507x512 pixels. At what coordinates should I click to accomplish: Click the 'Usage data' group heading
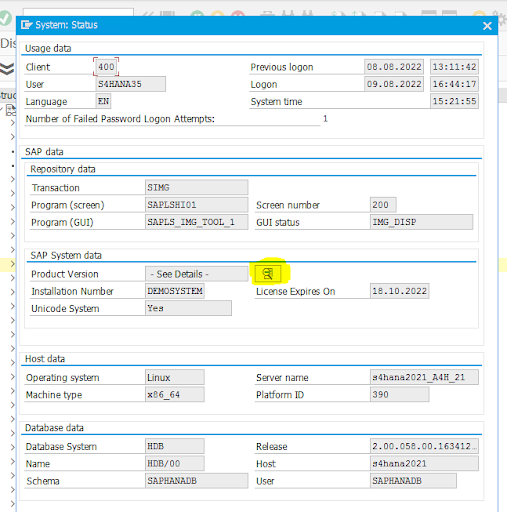(x=48, y=48)
